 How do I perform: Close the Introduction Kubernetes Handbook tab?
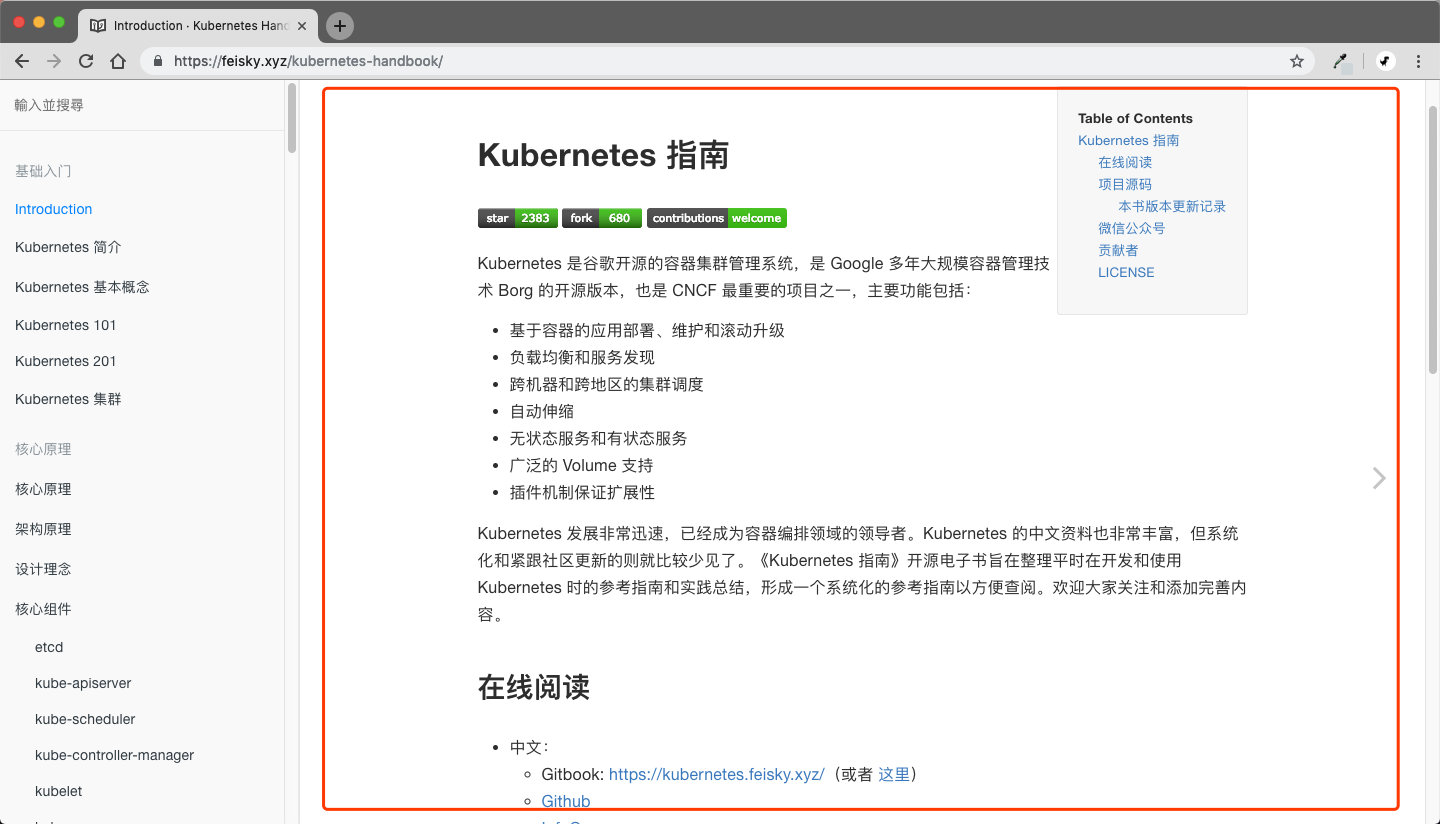pyautogui.click(x=302, y=26)
